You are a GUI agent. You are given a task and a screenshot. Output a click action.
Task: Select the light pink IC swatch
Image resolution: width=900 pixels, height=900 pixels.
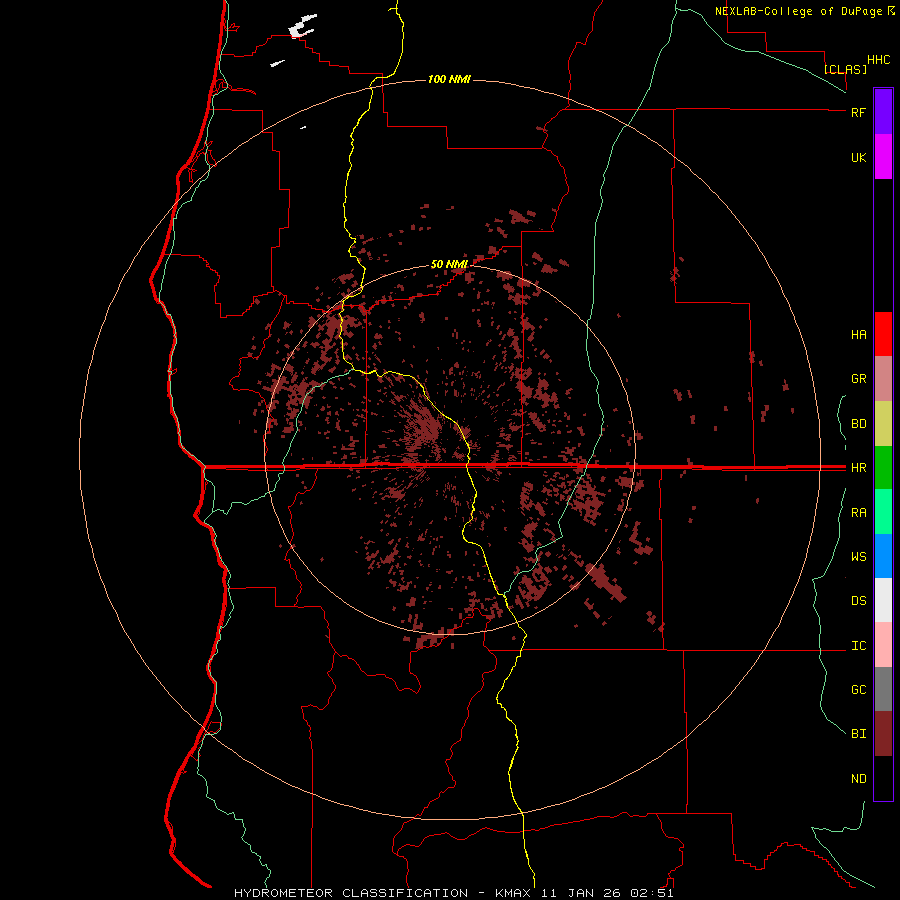[883, 645]
